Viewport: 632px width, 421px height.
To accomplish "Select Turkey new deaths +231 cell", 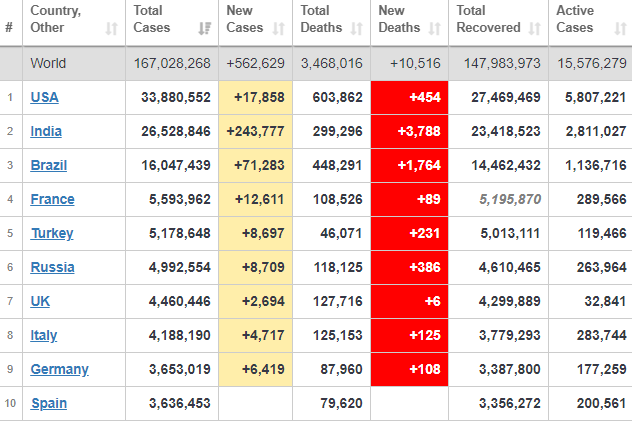I will [410, 233].
